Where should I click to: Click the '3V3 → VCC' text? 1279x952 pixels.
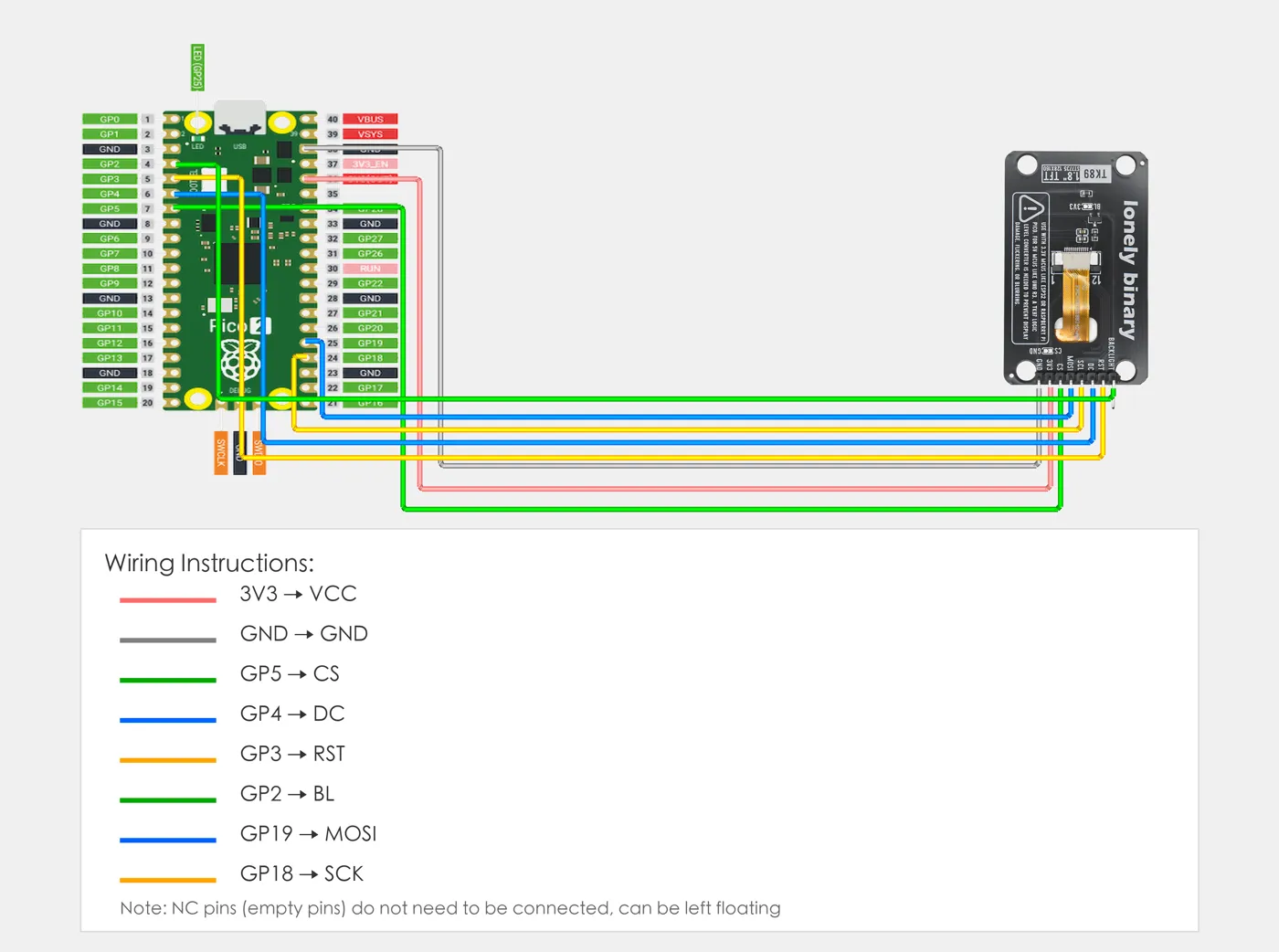[298, 594]
